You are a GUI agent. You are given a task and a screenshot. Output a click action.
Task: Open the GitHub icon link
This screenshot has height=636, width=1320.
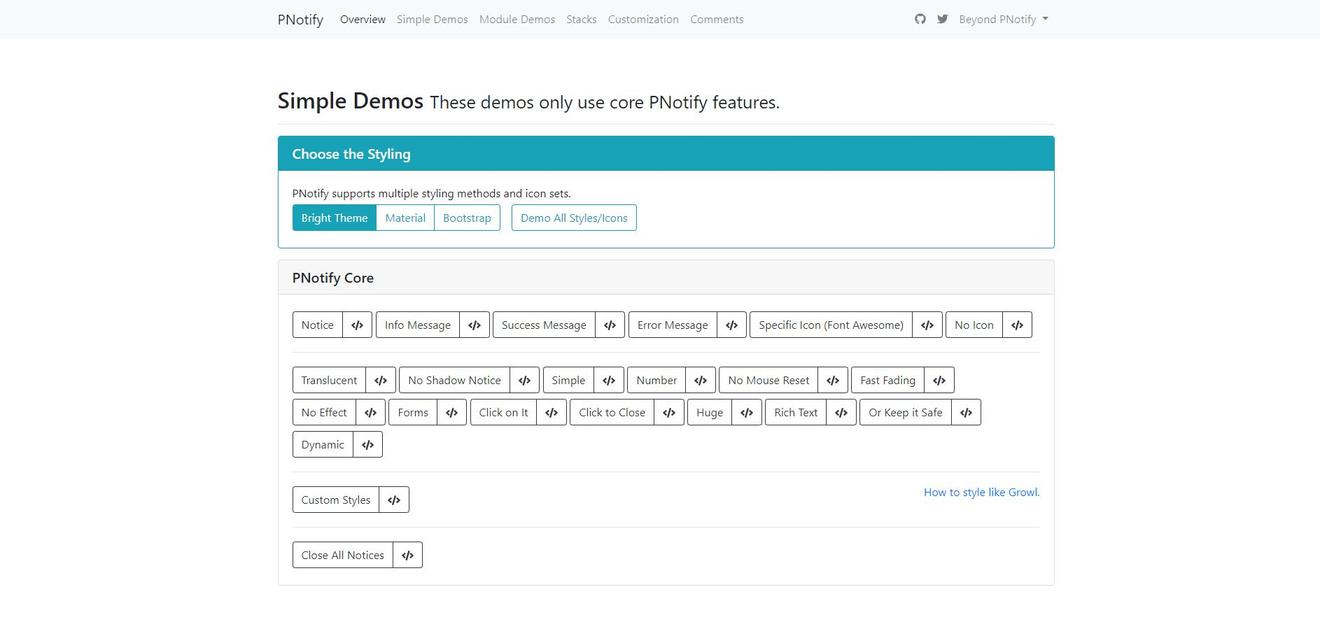920,19
